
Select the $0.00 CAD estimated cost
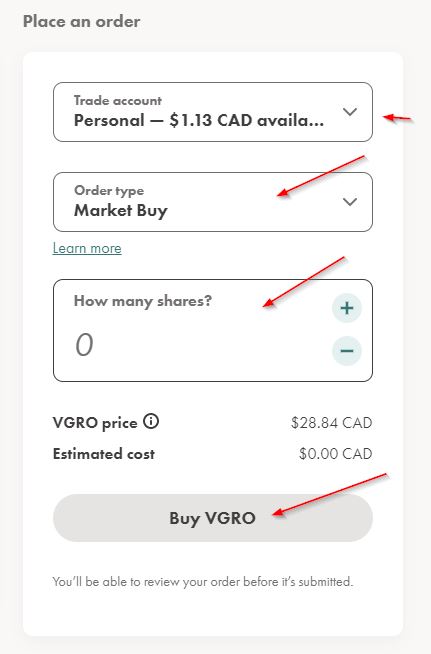tap(335, 454)
